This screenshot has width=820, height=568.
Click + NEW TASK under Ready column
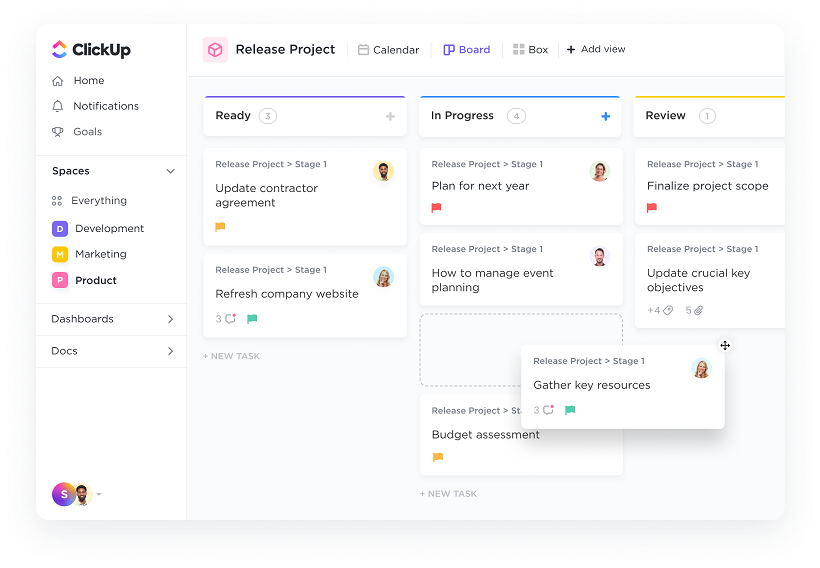(x=232, y=356)
